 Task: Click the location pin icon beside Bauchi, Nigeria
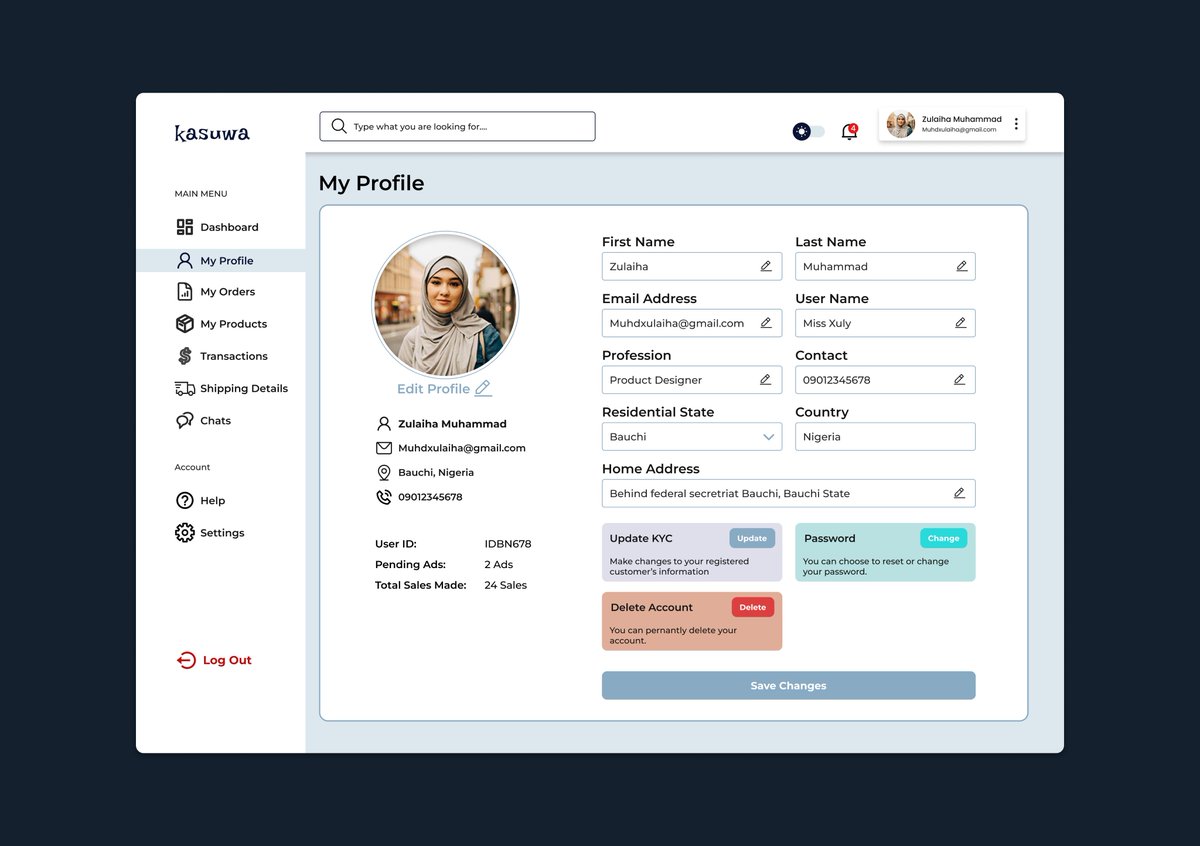click(384, 473)
